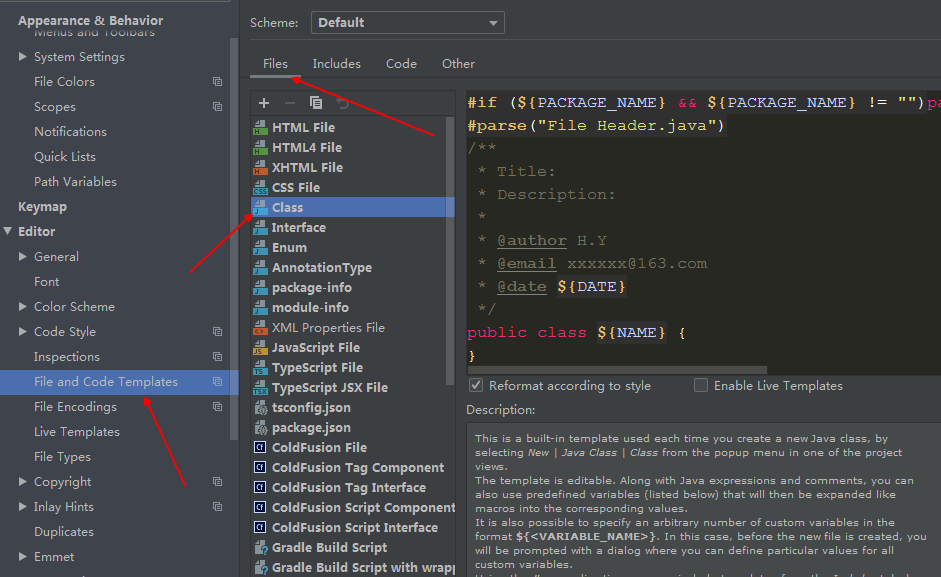Open Notifications settings

point(70,131)
